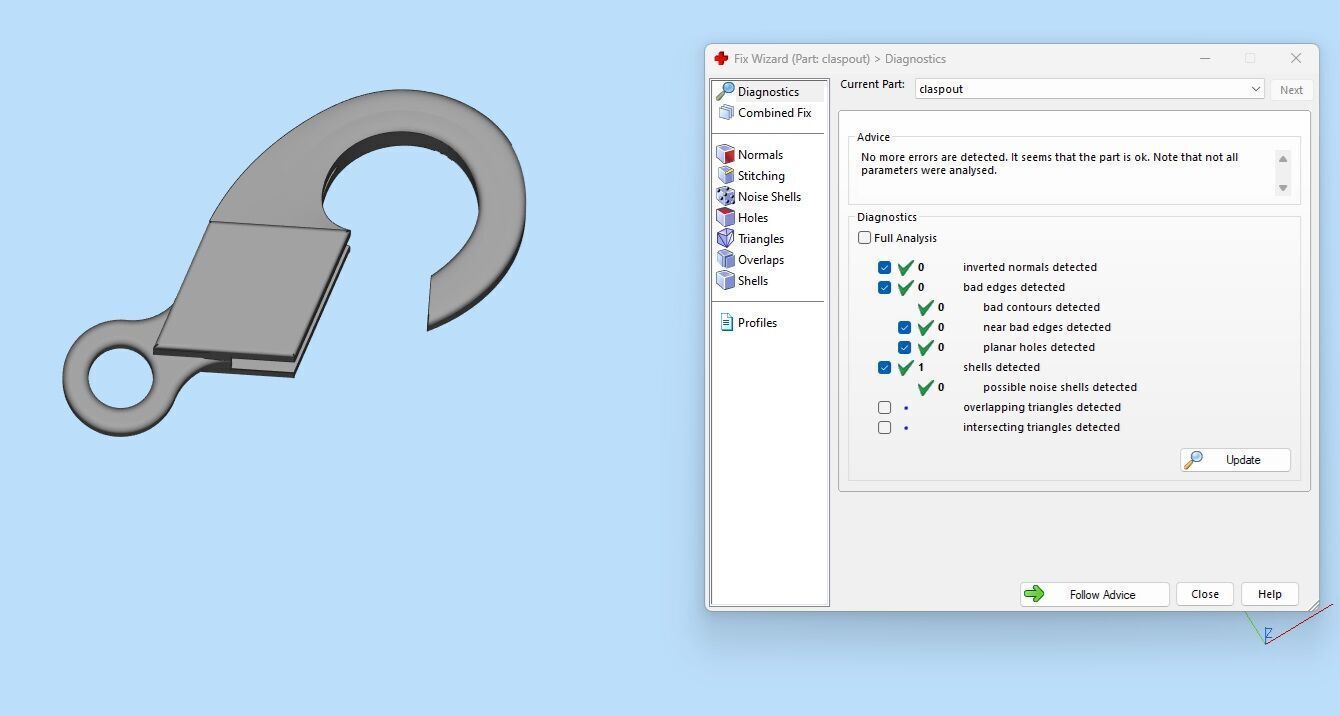Open the Triangles fix icon
Screen dimensions: 1340x716
pyautogui.click(x=725, y=239)
